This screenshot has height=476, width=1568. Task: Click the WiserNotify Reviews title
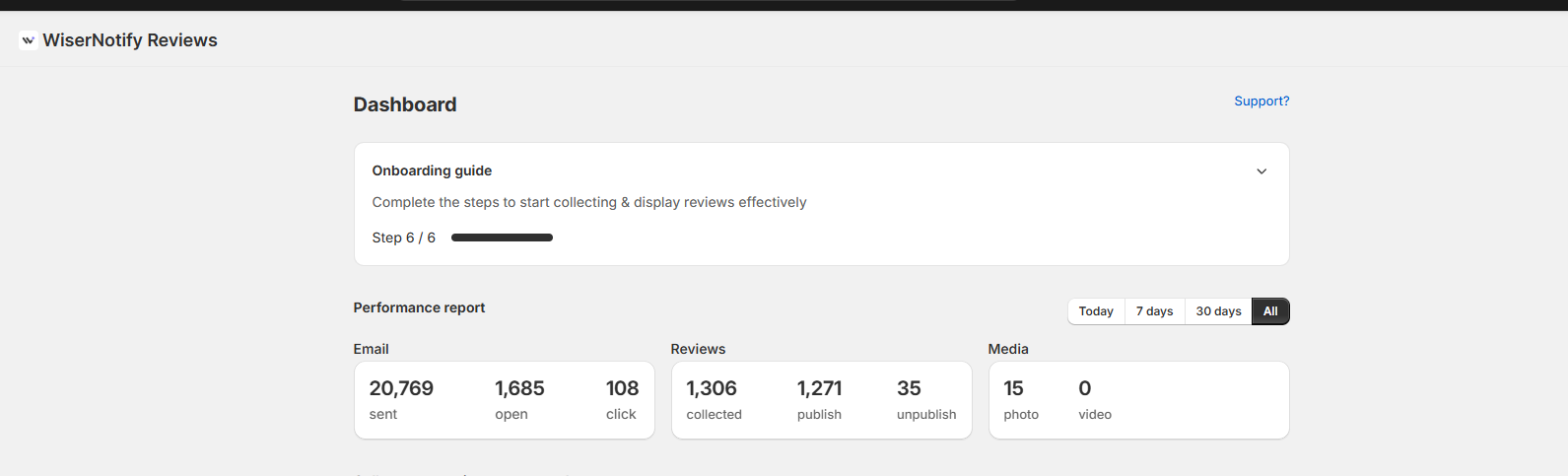130,40
